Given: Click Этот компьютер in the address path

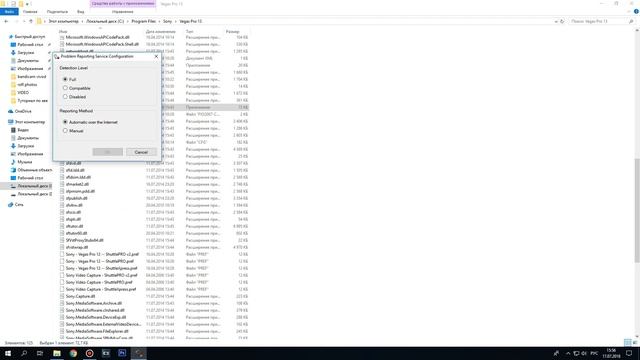Looking at the screenshot, I should pos(63,21).
